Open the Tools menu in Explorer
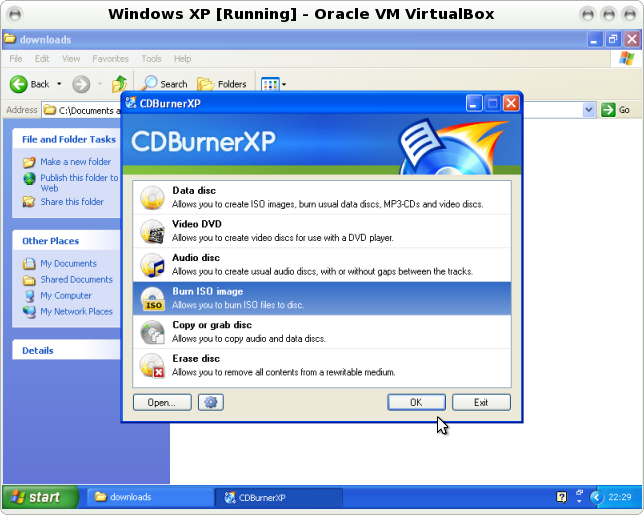Viewport: 644px width, 515px height. click(151, 59)
